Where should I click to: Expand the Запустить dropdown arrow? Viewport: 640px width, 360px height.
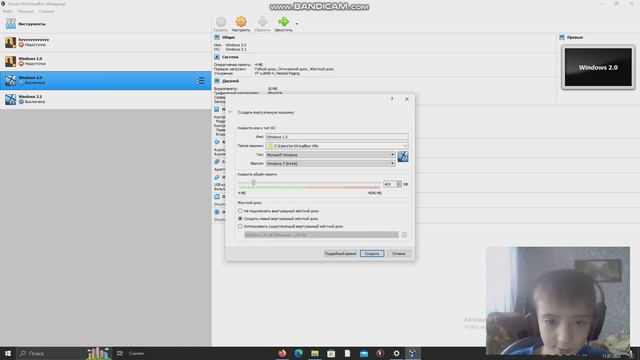pyautogui.click(x=297, y=24)
